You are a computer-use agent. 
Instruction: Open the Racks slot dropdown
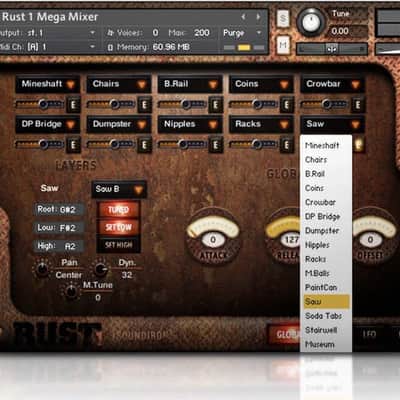pyautogui.click(x=261, y=124)
